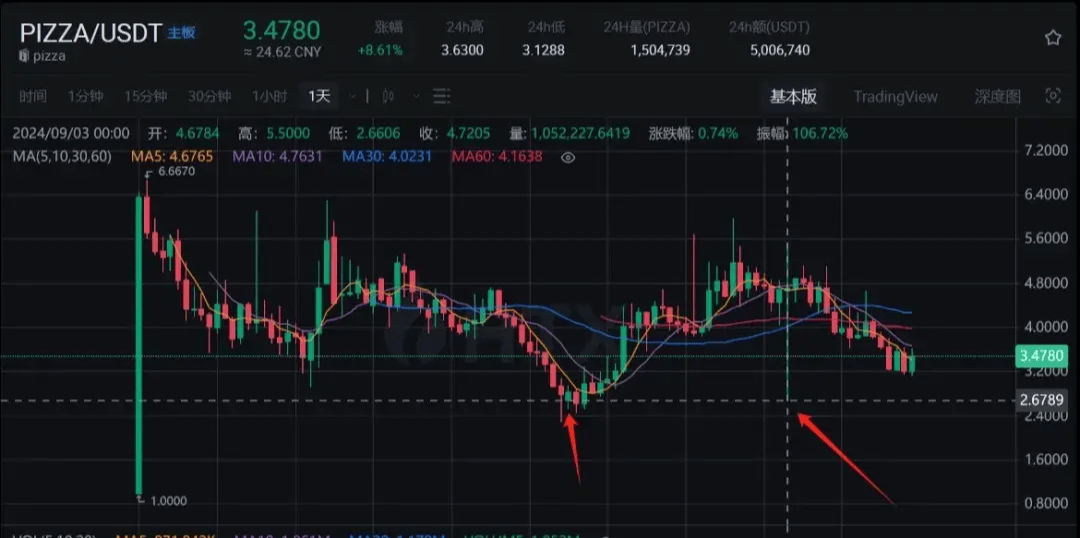Click the candlestick chart type icon
This screenshot has height=538, width=1080.
(388, 96)
